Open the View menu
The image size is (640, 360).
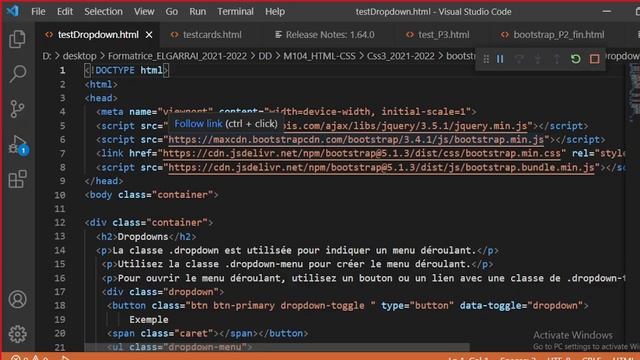click(144, 11)
